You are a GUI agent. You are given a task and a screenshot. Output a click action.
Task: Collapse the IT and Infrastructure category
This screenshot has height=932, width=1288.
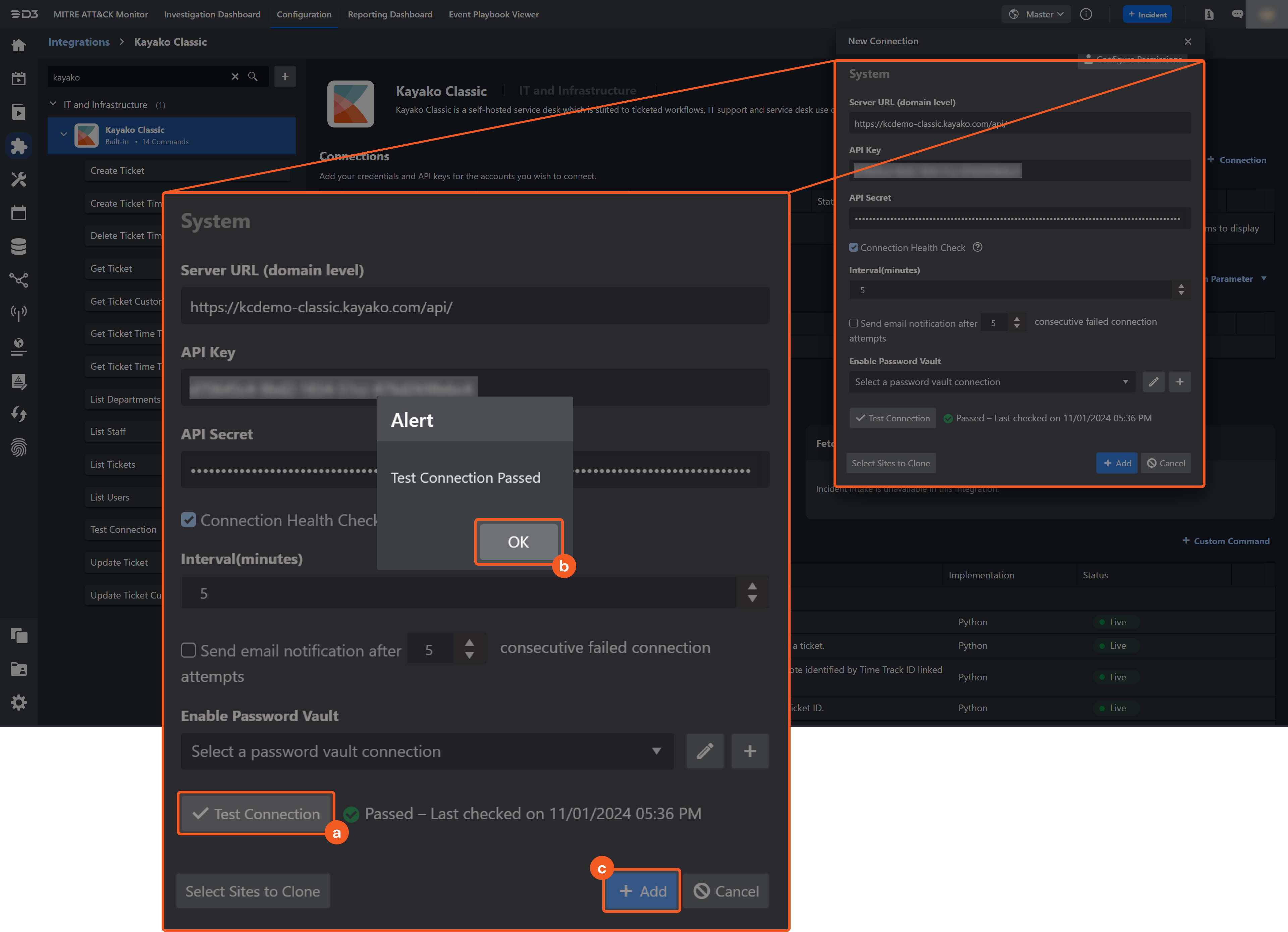point(53,104)
